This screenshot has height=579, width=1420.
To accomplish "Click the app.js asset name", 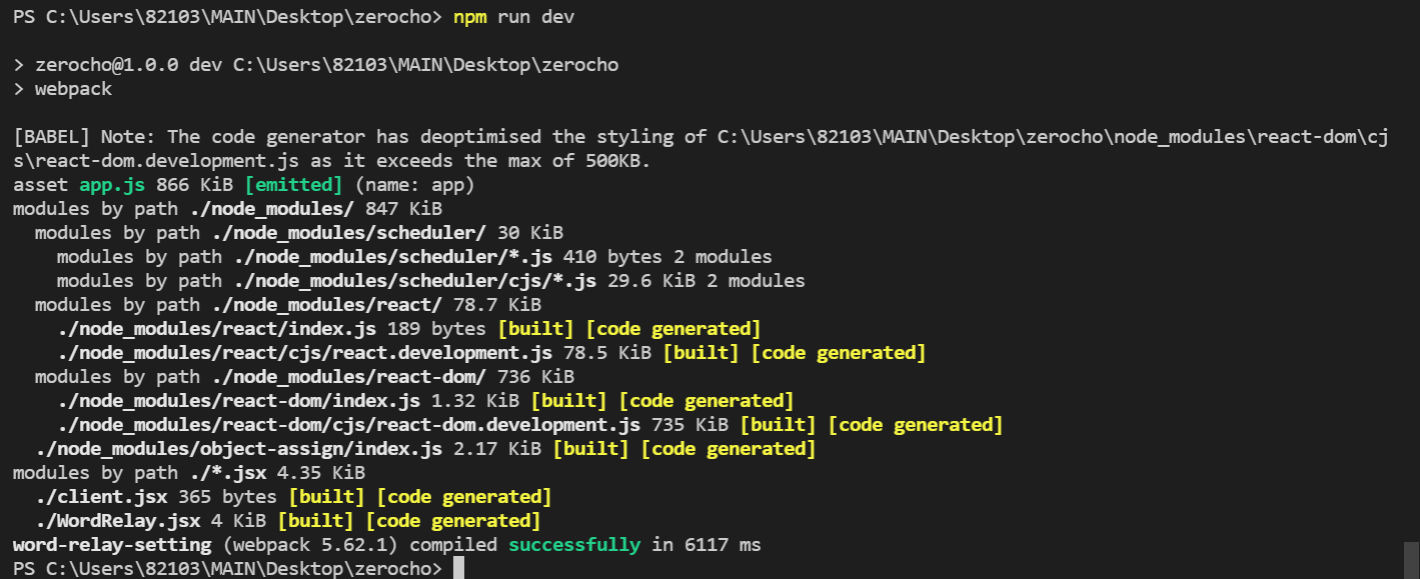I will (111, 185).
